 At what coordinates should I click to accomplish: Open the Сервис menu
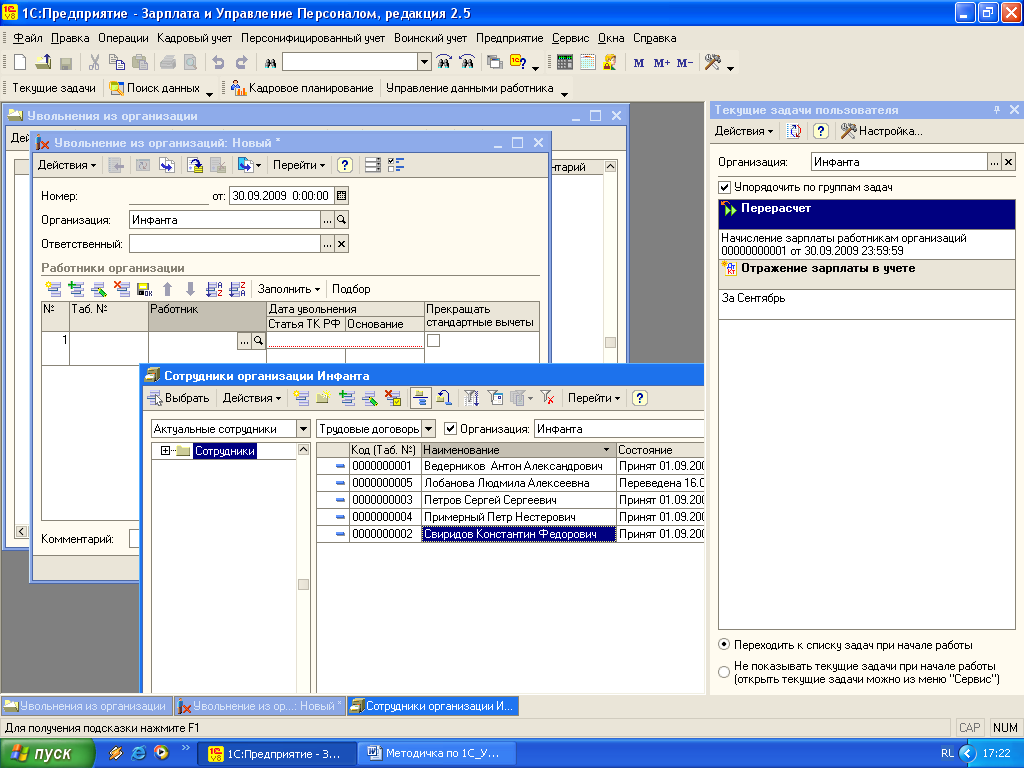pyautogui.click(x=570, y=38)
